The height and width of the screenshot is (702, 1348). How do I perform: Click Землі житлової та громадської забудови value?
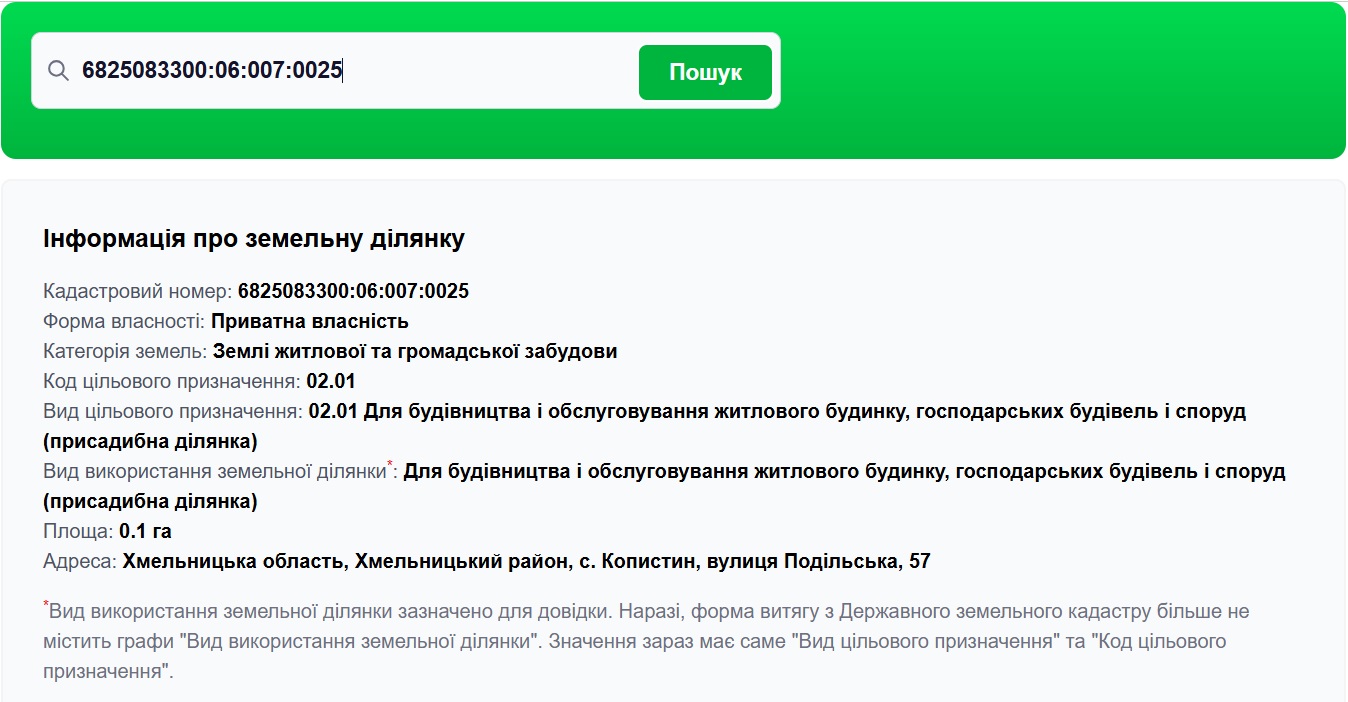(x=414, y=352)
